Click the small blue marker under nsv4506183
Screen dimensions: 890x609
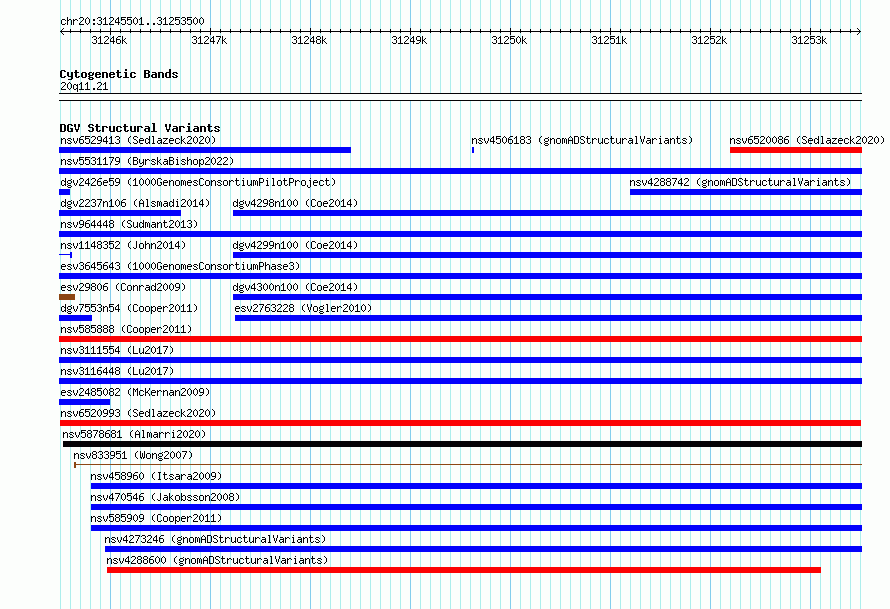(473, 150)
